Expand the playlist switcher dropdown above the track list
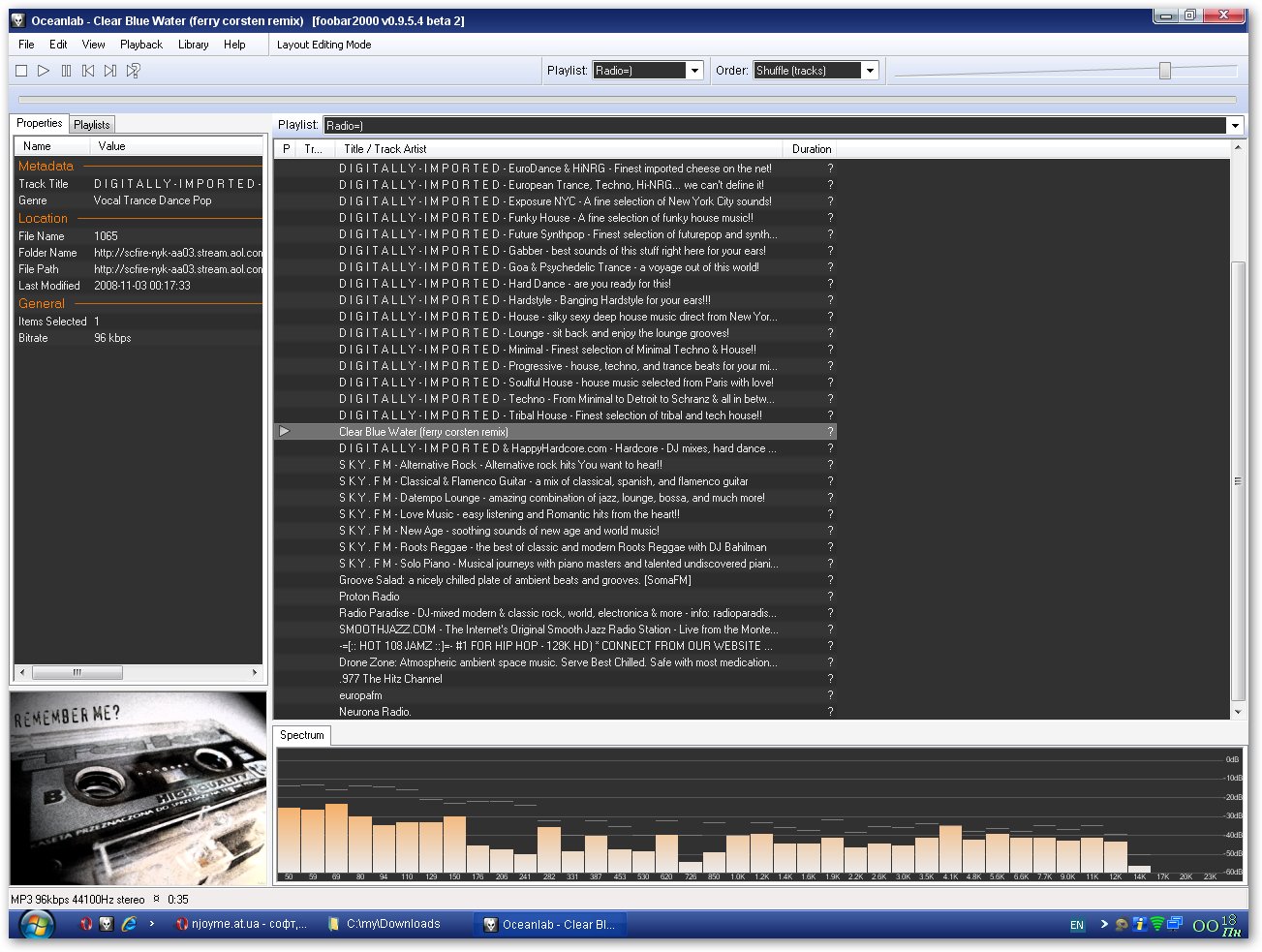1262x952 pixels. click(1234, 126)
